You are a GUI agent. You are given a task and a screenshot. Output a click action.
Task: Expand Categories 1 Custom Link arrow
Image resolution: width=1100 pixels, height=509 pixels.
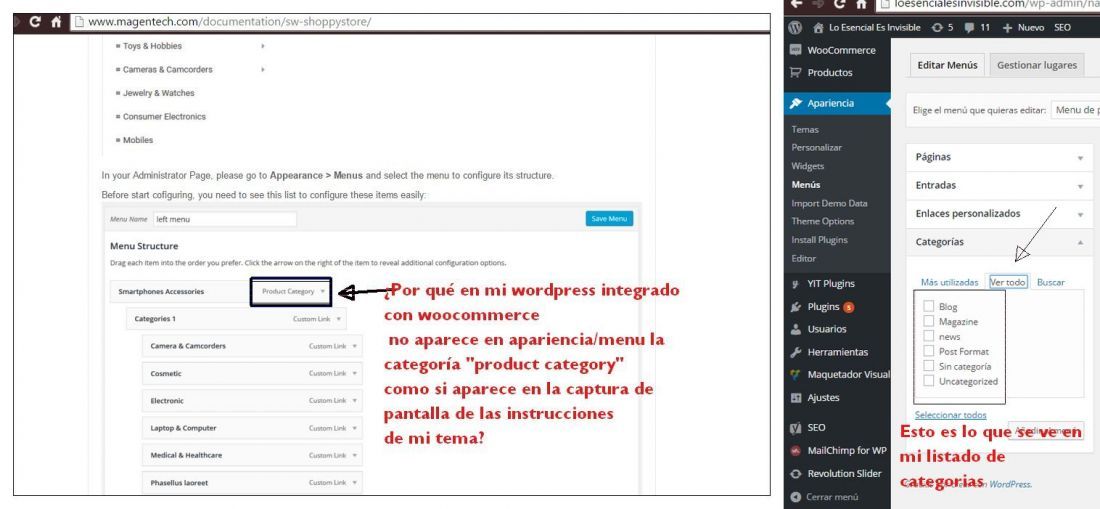tap(339, 318)
